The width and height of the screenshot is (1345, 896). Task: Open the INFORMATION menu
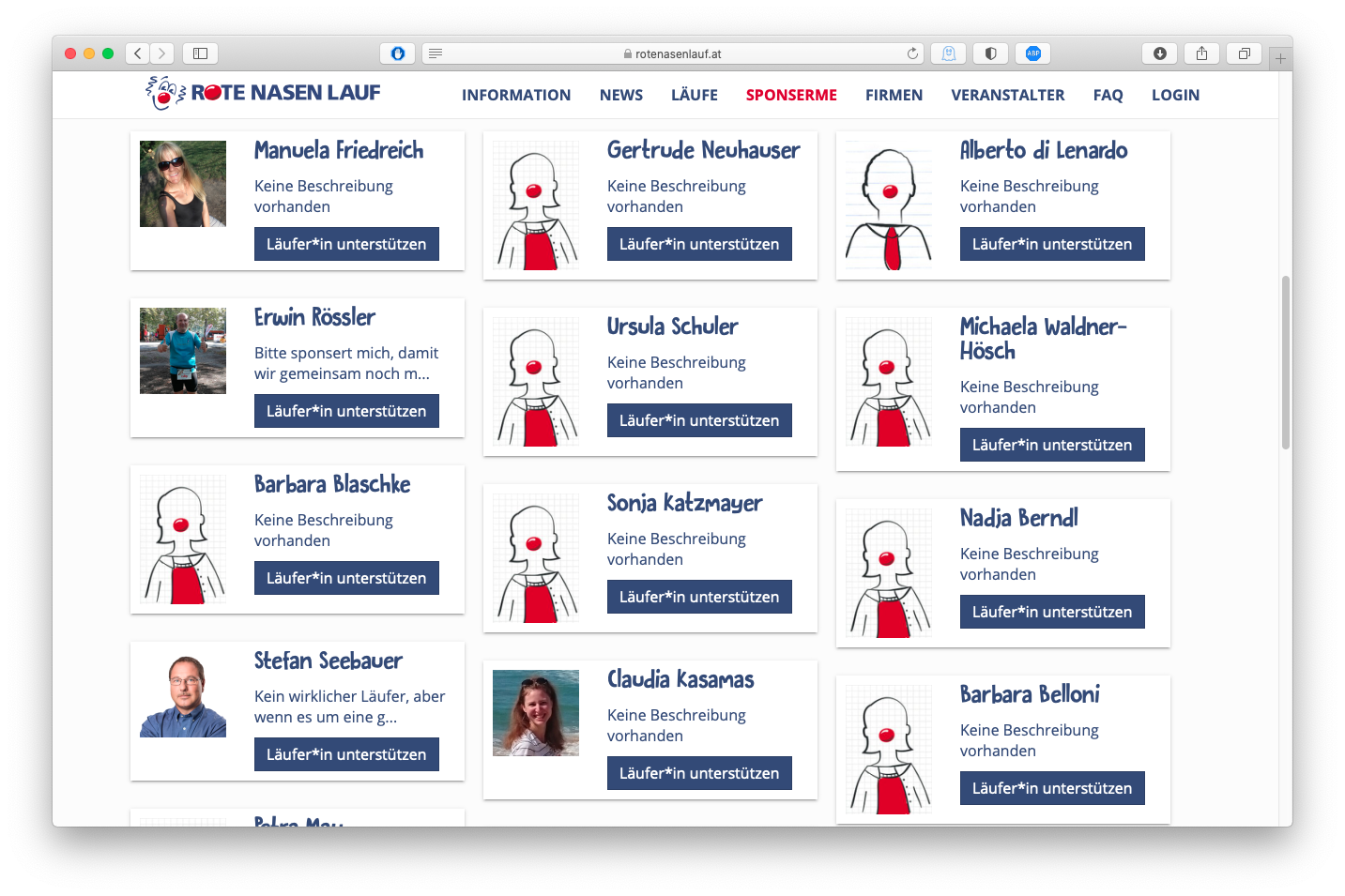coord(516,95)
